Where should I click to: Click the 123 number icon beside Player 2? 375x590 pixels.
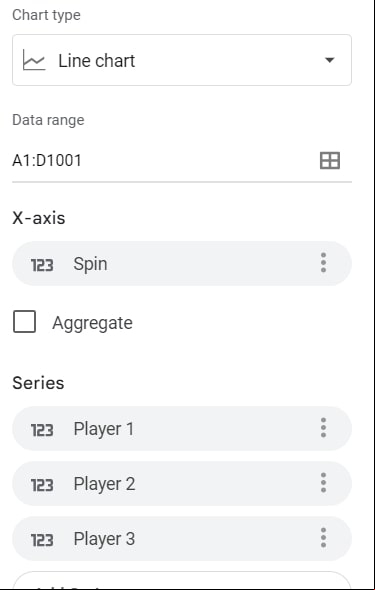point(42,485)
